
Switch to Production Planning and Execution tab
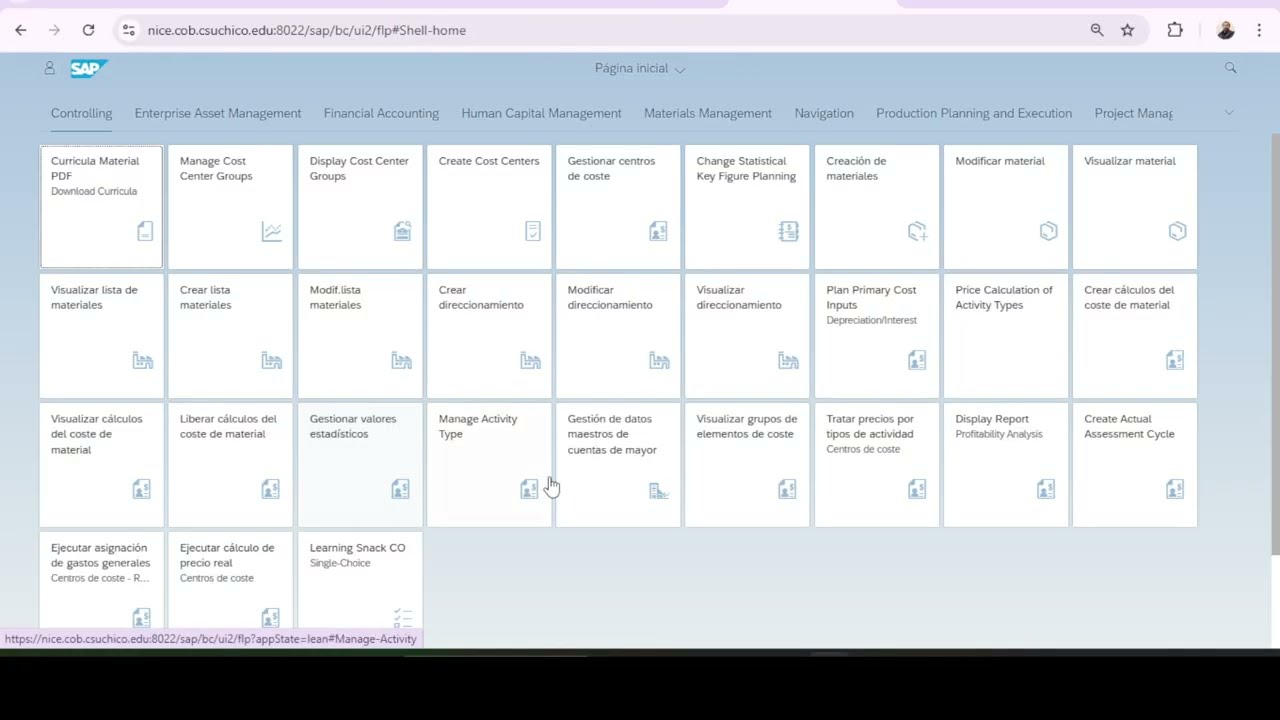[974, 113]
